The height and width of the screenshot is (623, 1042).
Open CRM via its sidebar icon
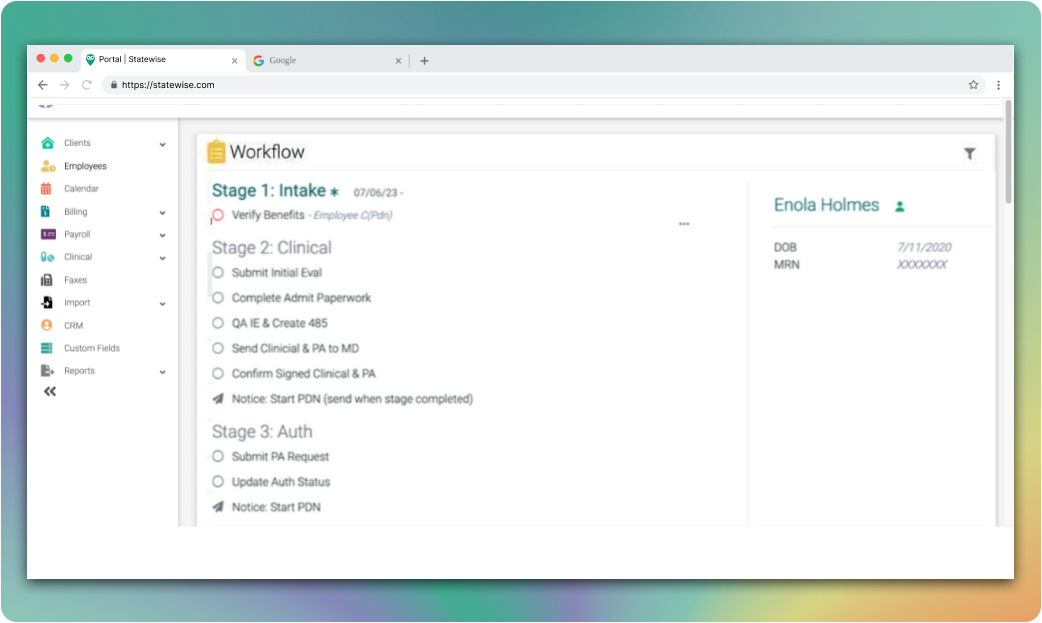[x=47, y=325]
